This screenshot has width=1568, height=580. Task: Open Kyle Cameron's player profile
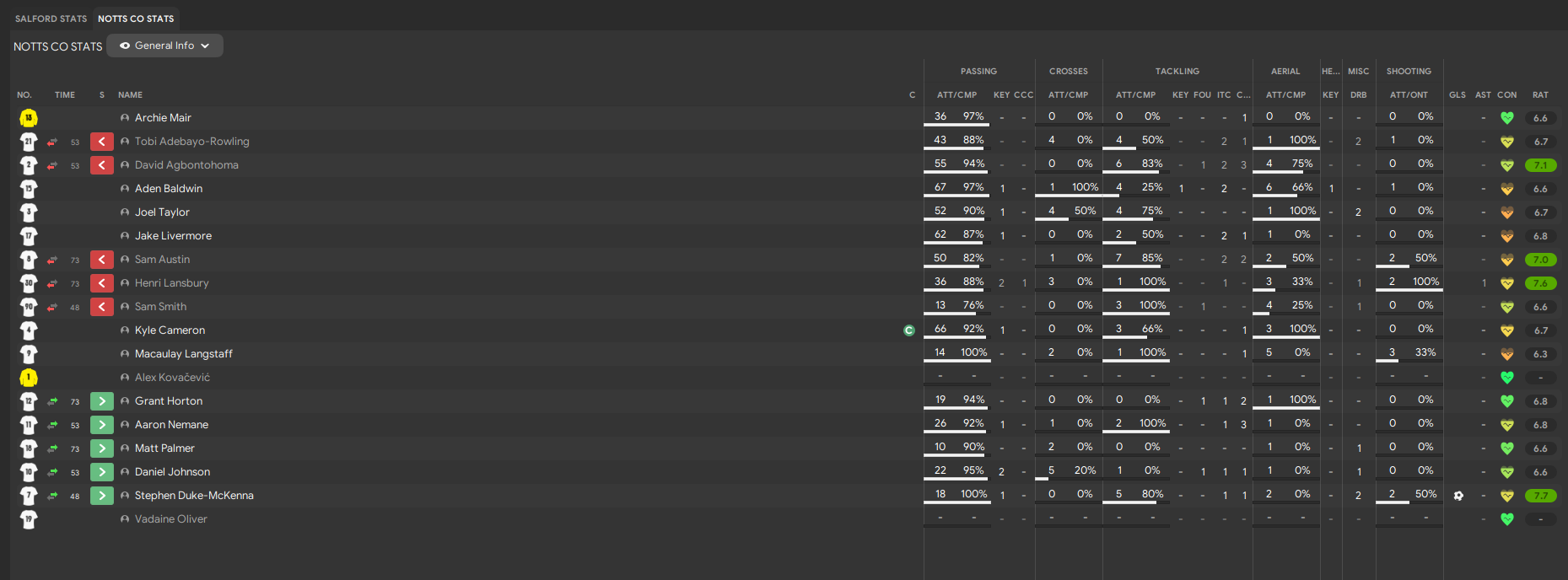click(x=170, y=330)
